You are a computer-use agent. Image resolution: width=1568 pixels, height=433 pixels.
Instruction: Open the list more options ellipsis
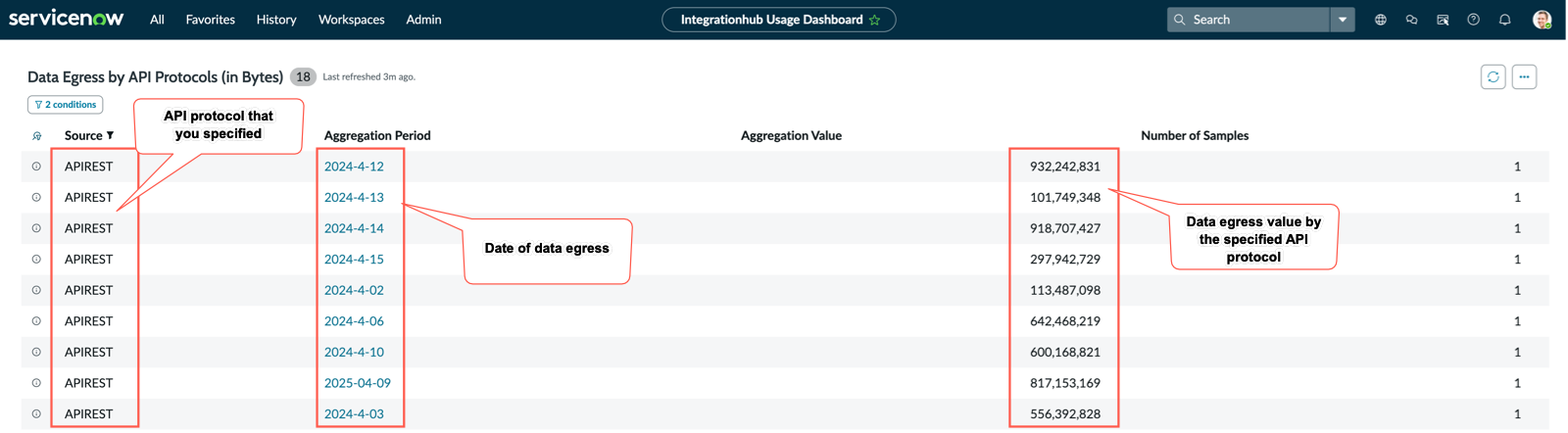tap(1524, 76)
